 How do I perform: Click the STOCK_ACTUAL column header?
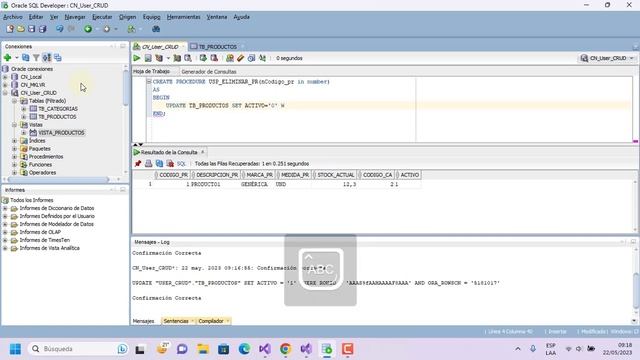coord(336,175)
